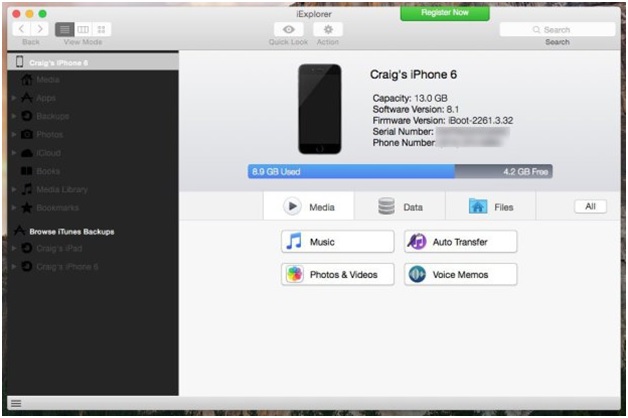Click the Register Now button
Viewport: 628px width, 418px height.
(444, 14)
